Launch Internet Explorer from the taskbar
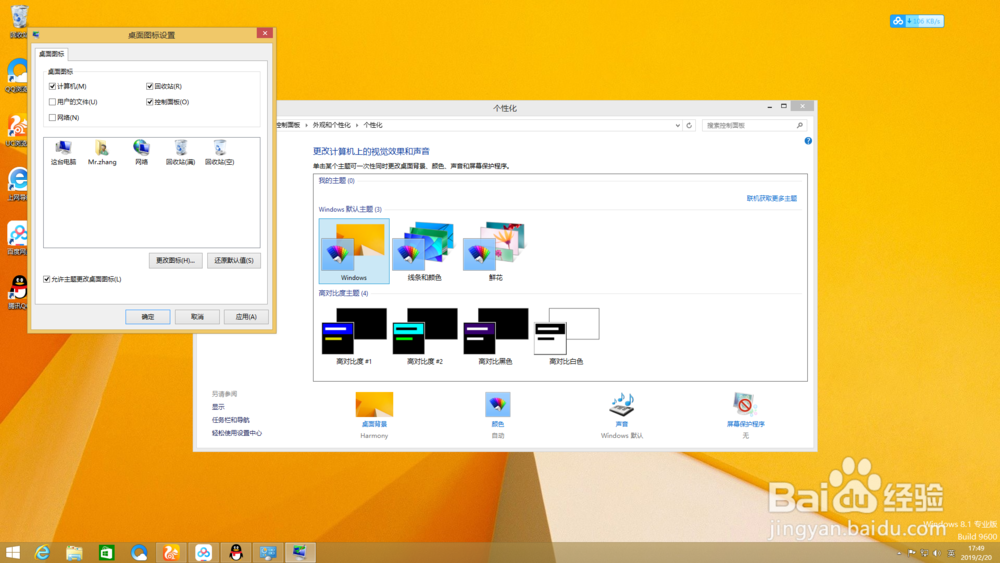 tap(42, 552)
